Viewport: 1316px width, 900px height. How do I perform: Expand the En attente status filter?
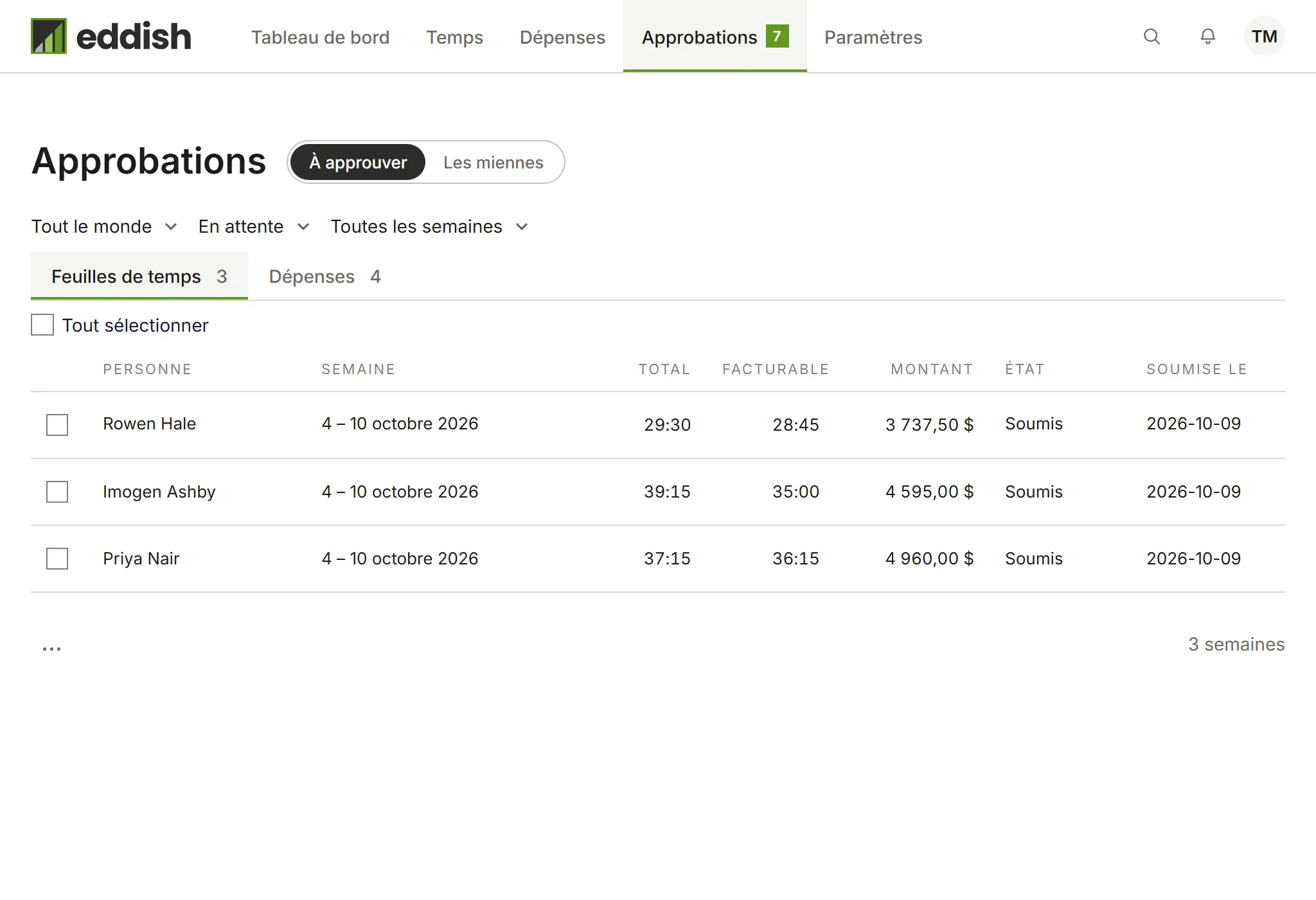pyautogui.click(x=254, y=226)
